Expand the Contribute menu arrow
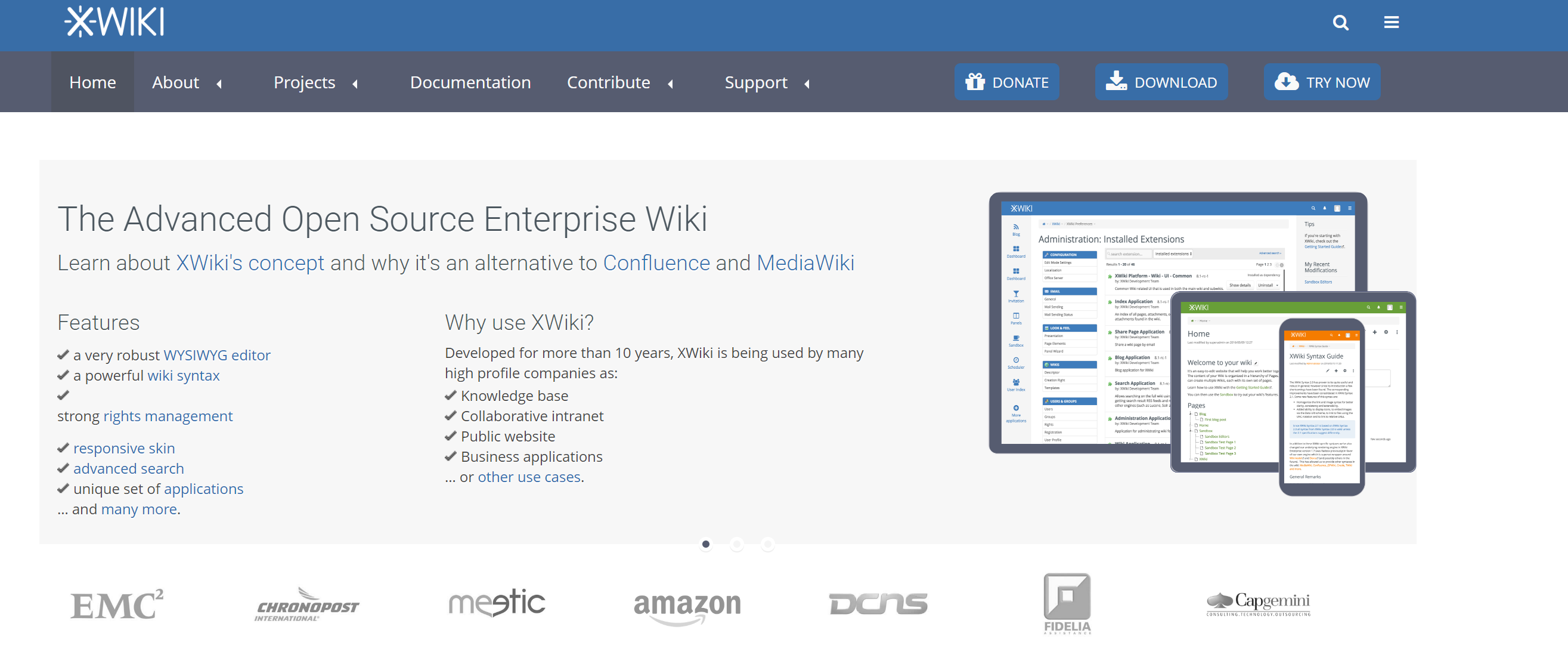1568x670 pixels. [670, 84]
